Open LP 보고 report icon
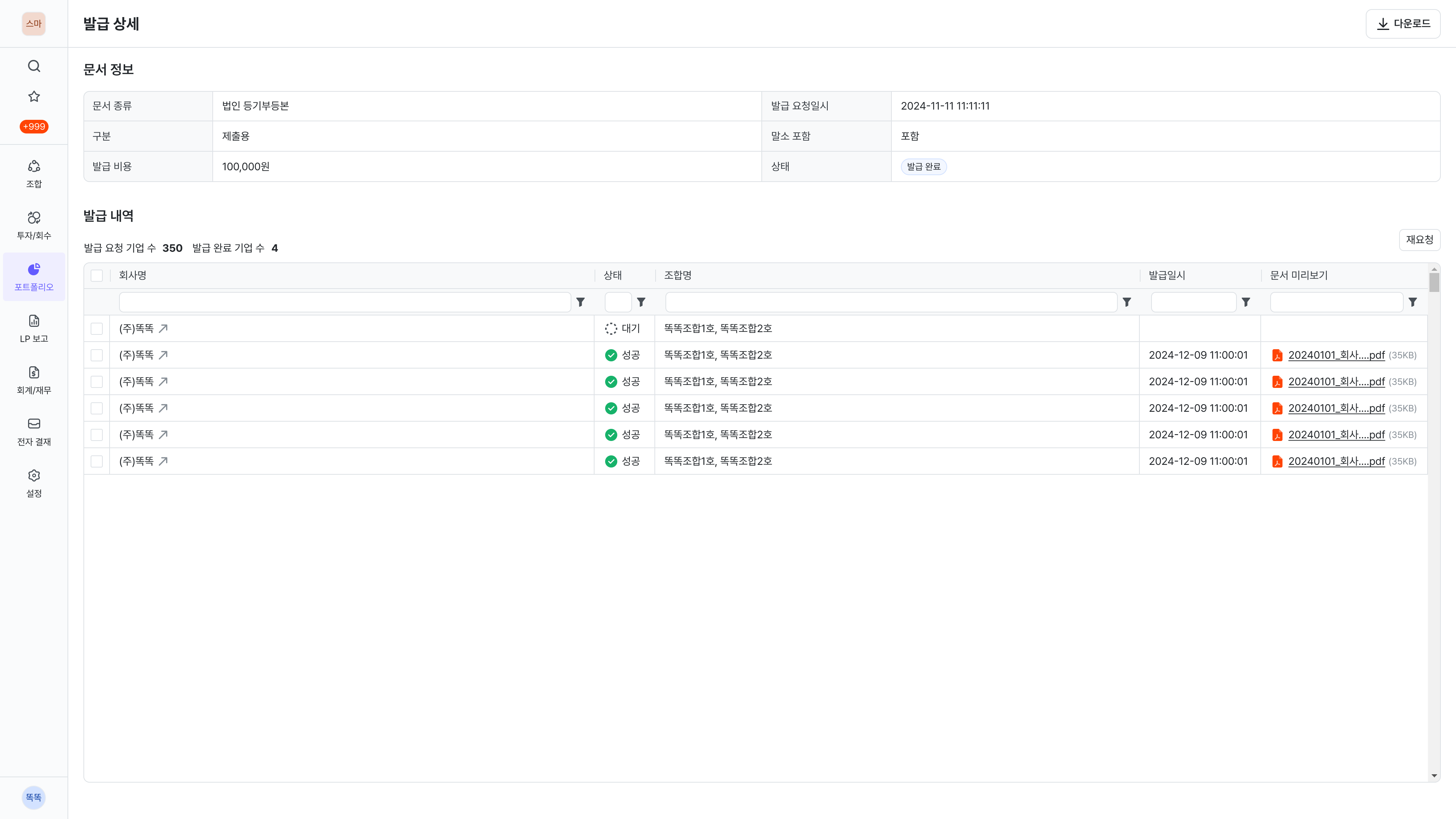The width and height of the screenshot is (1456, 819). click(x=34, y=321)
